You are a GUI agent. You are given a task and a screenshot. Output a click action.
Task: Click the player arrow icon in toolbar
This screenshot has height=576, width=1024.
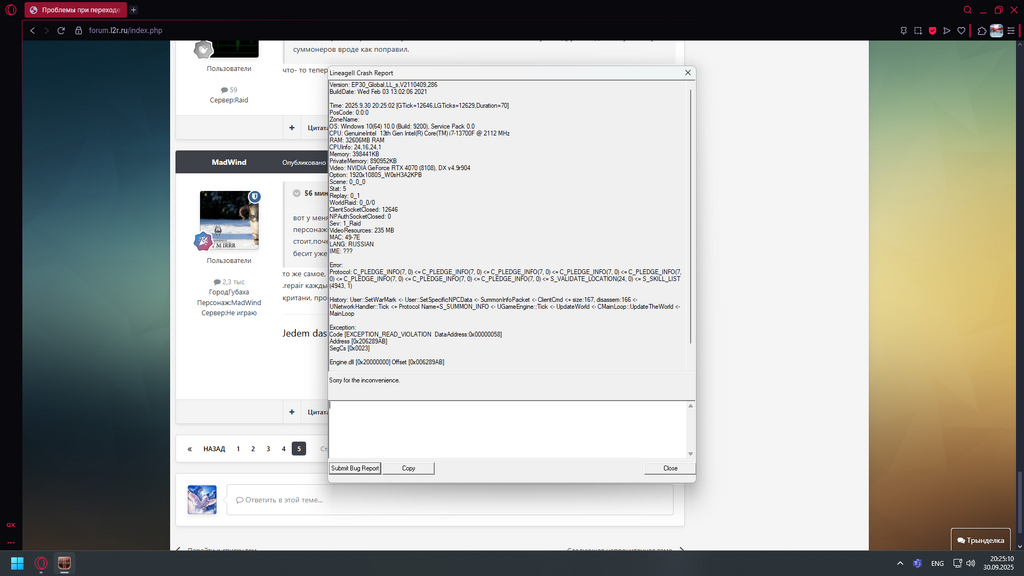tap(947, 31)
